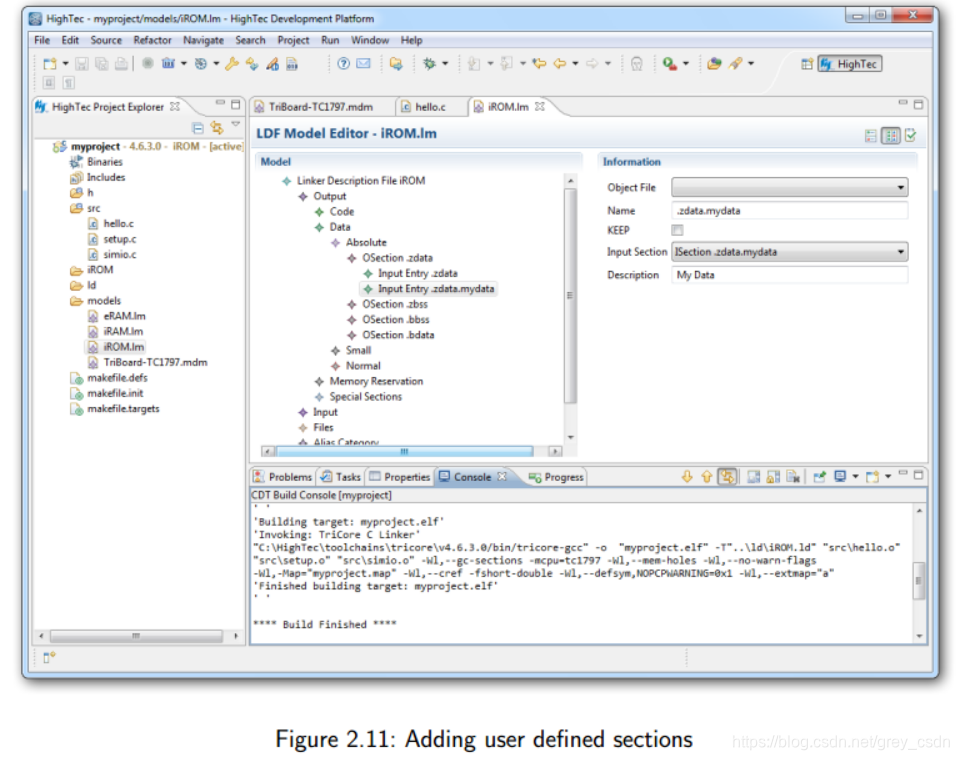
Task: Open Project Explorer view menu triangle
Action: click(236, 124)
